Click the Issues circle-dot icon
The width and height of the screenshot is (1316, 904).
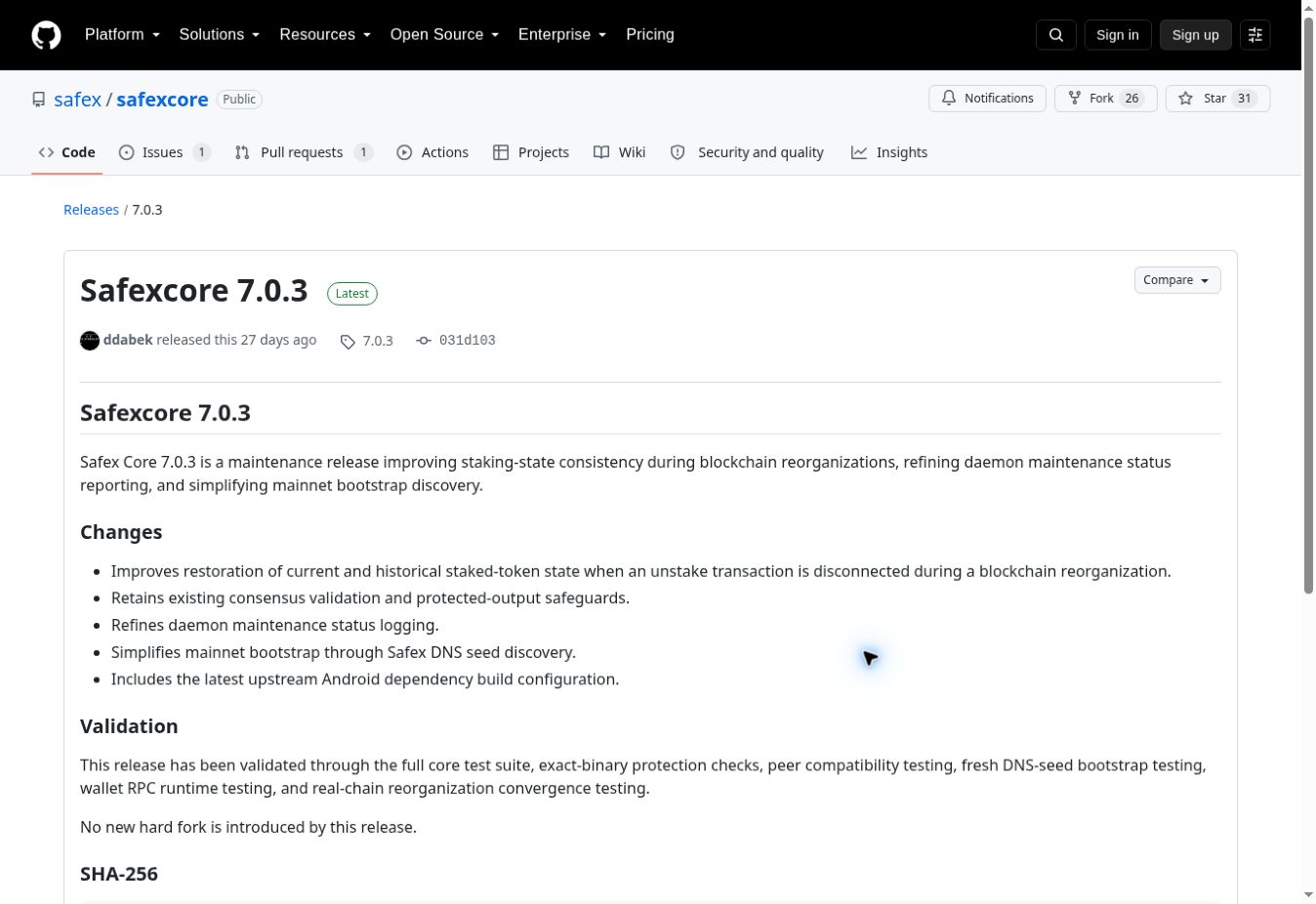click(126, 152)
